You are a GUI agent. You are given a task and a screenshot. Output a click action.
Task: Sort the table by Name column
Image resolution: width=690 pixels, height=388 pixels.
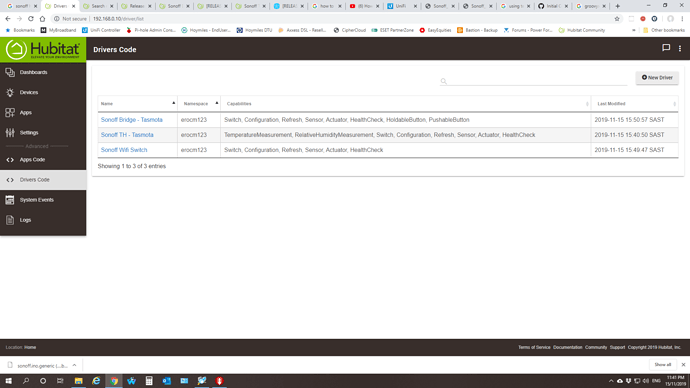[137, 103]
